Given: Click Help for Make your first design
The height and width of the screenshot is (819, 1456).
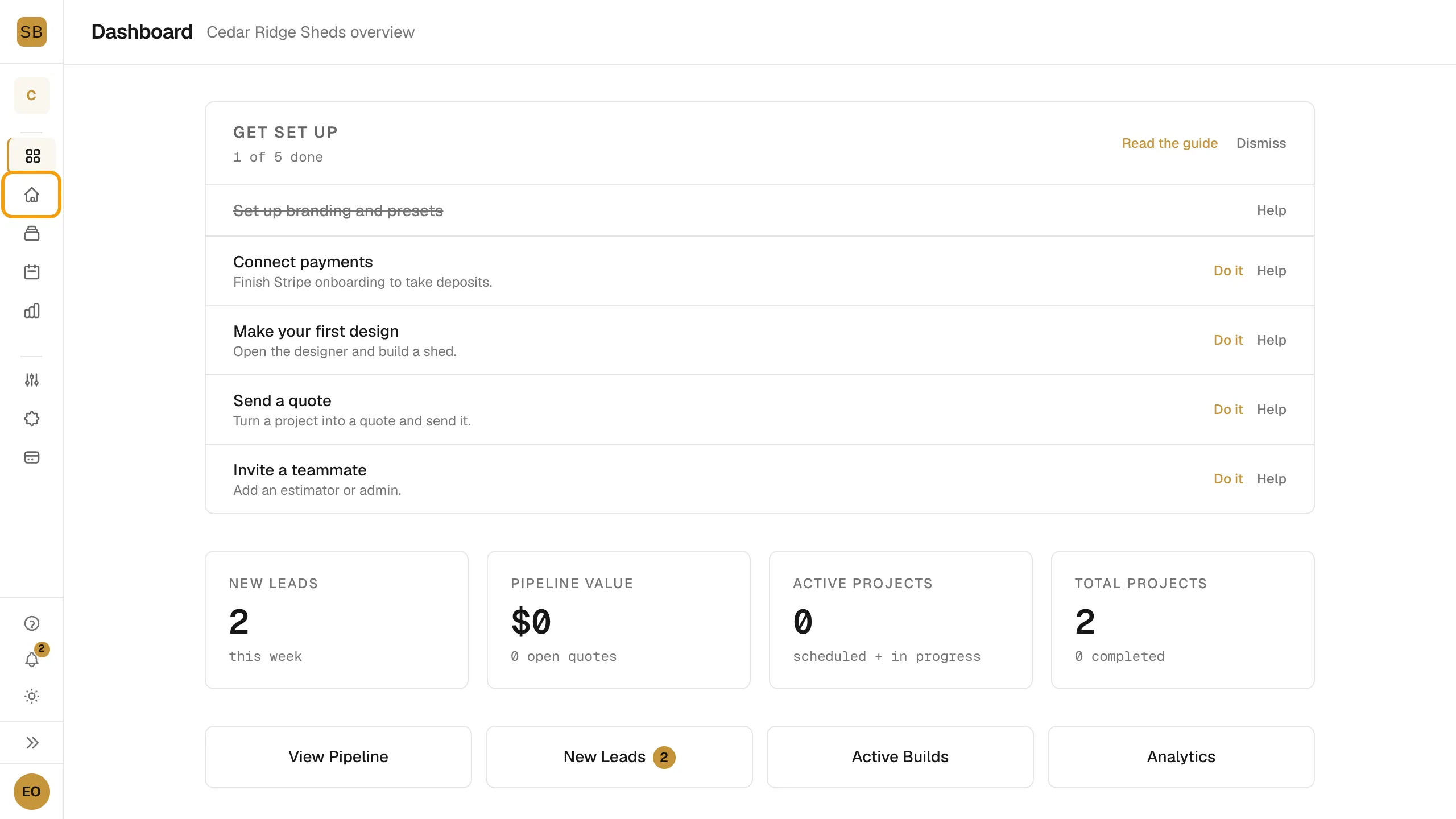Looking at the screenshot, I should [1271, 340].
